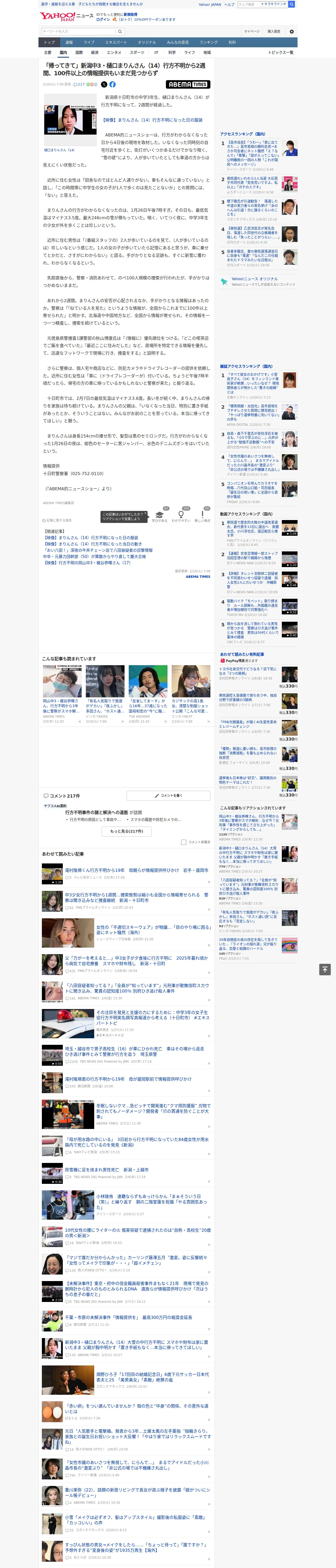Open related link 中卒・元暴力団幹部（50）慶大合格
336x1568 pixels.
point(94,556)
